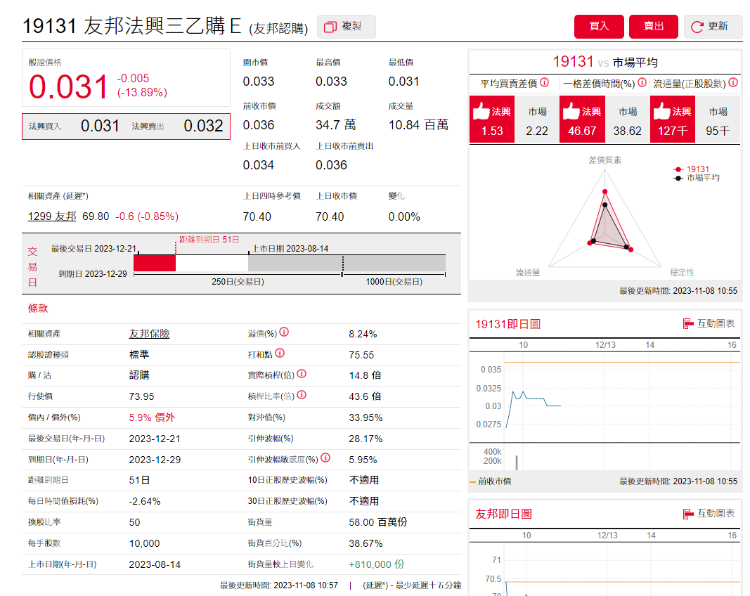The image size is (750, 596).
Task: Click the red segment on the trading-day timeline
Action: tap(155, 263)
